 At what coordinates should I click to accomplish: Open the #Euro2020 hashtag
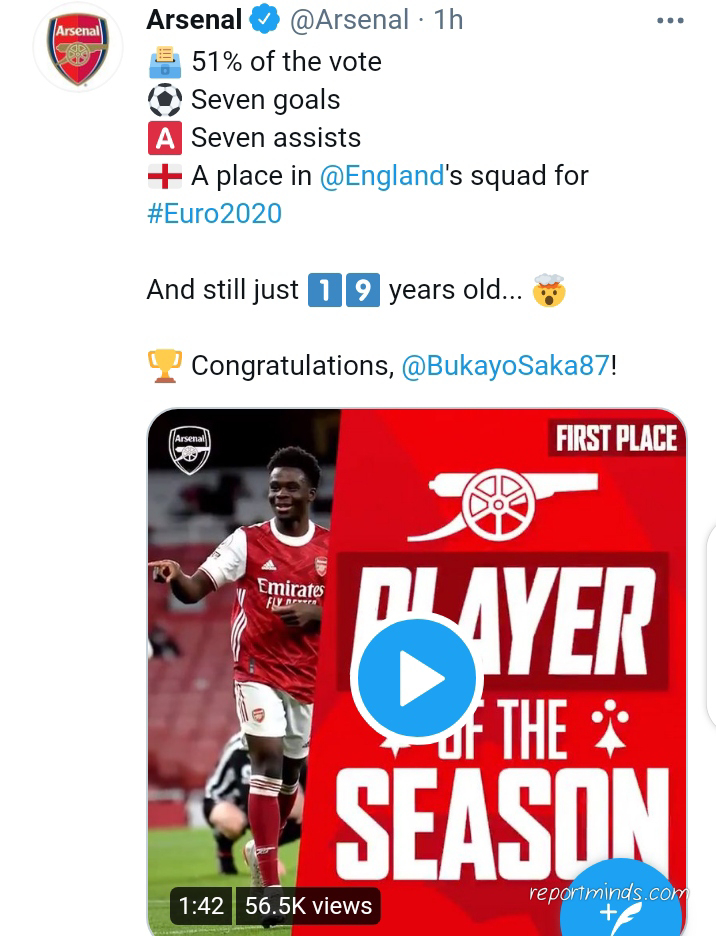(214, 214)
